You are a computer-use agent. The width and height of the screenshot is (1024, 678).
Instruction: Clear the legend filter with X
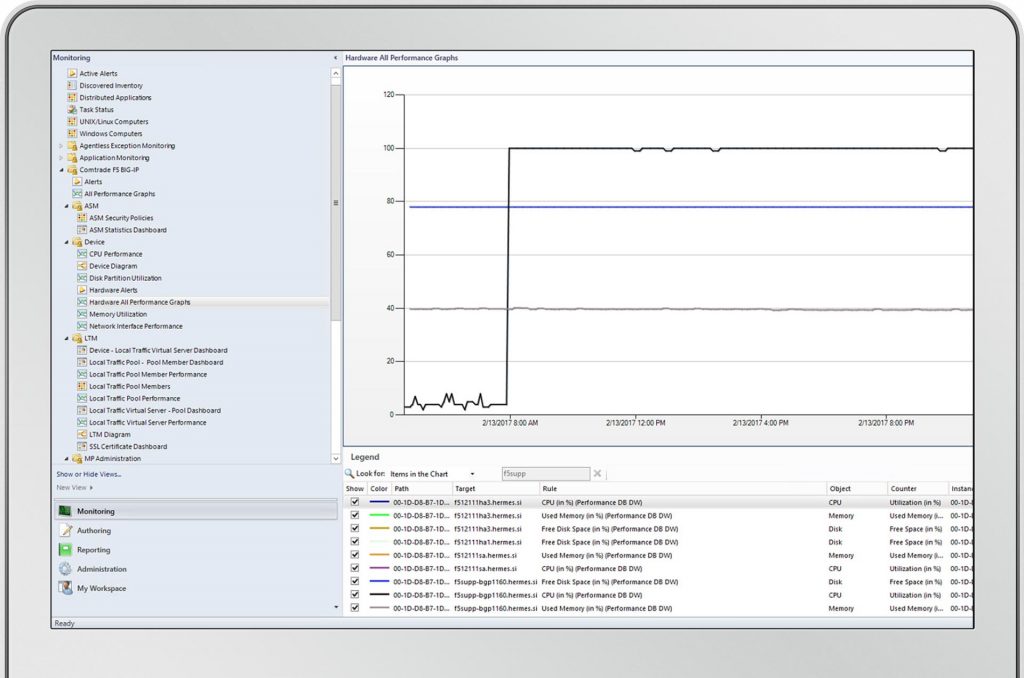click(597, 474)
